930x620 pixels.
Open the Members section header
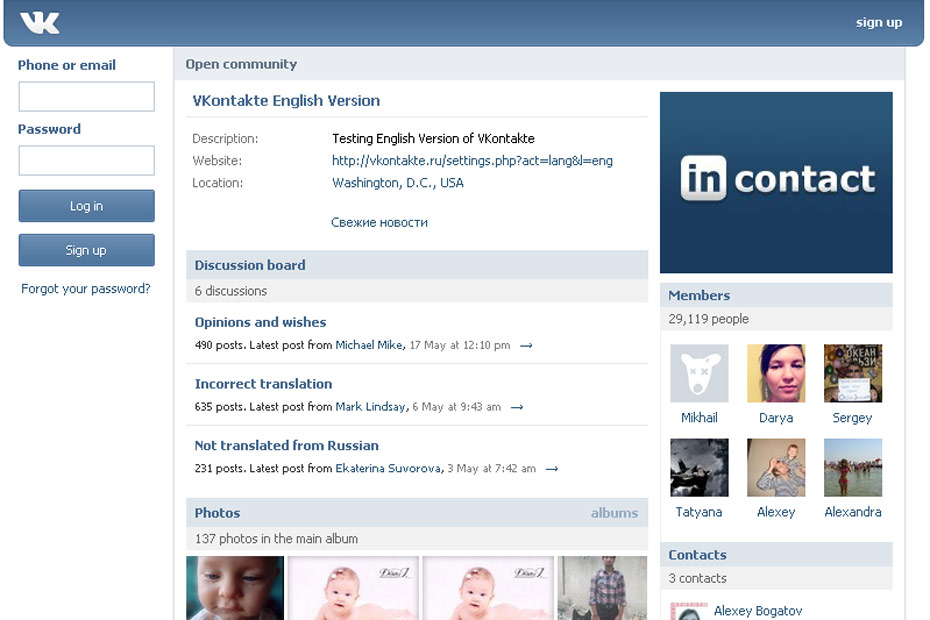click(699, 295)
